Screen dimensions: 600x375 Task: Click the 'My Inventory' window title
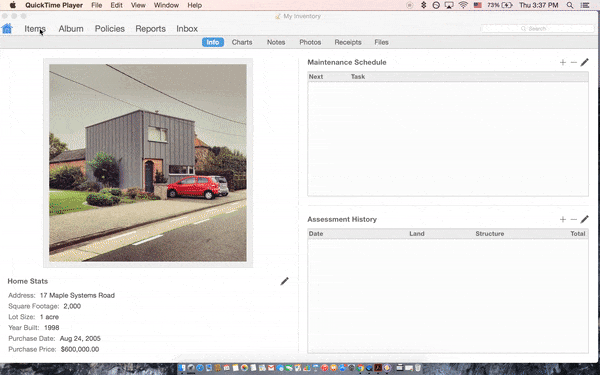(302, 16)
